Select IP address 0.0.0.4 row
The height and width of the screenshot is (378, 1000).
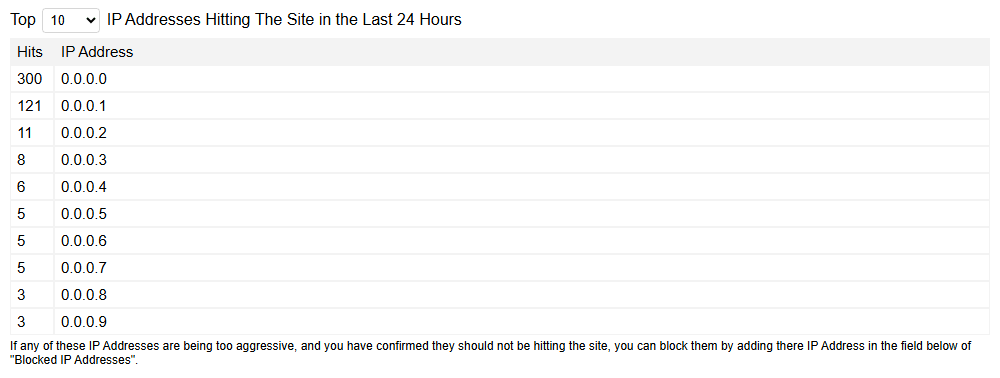pos(500,187)
